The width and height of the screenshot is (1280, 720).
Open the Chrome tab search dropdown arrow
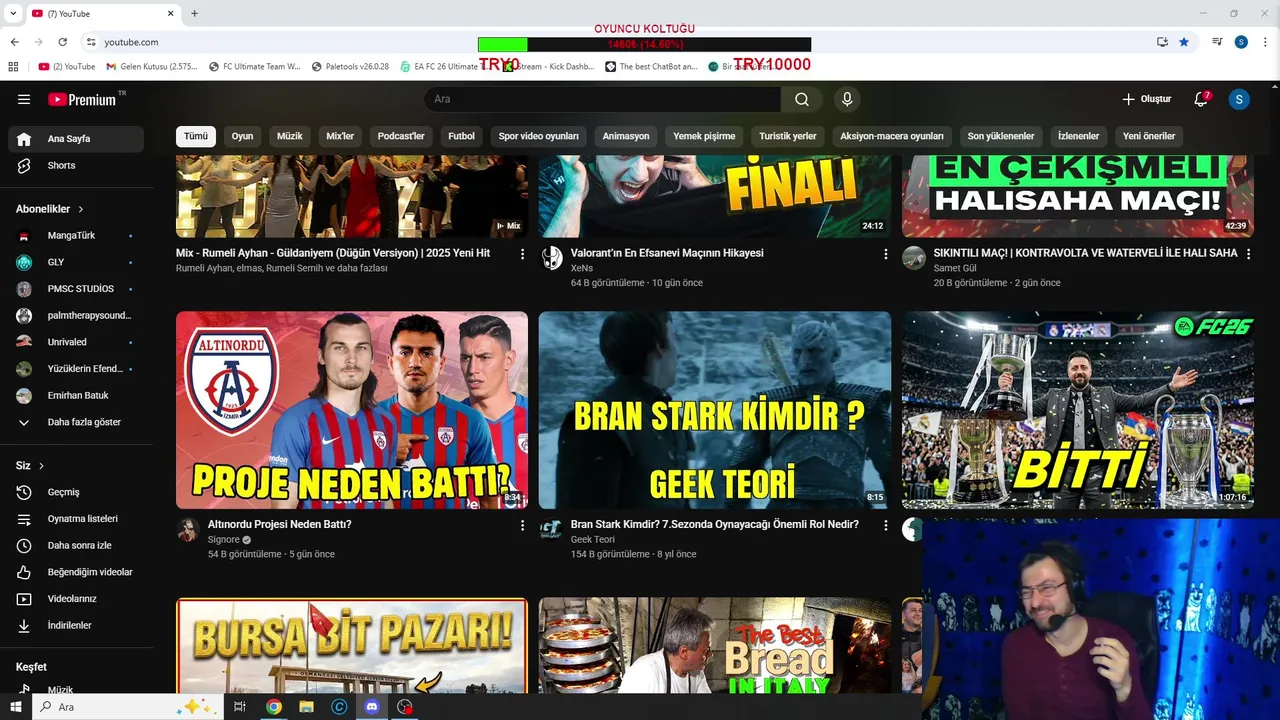click(13, 13)
